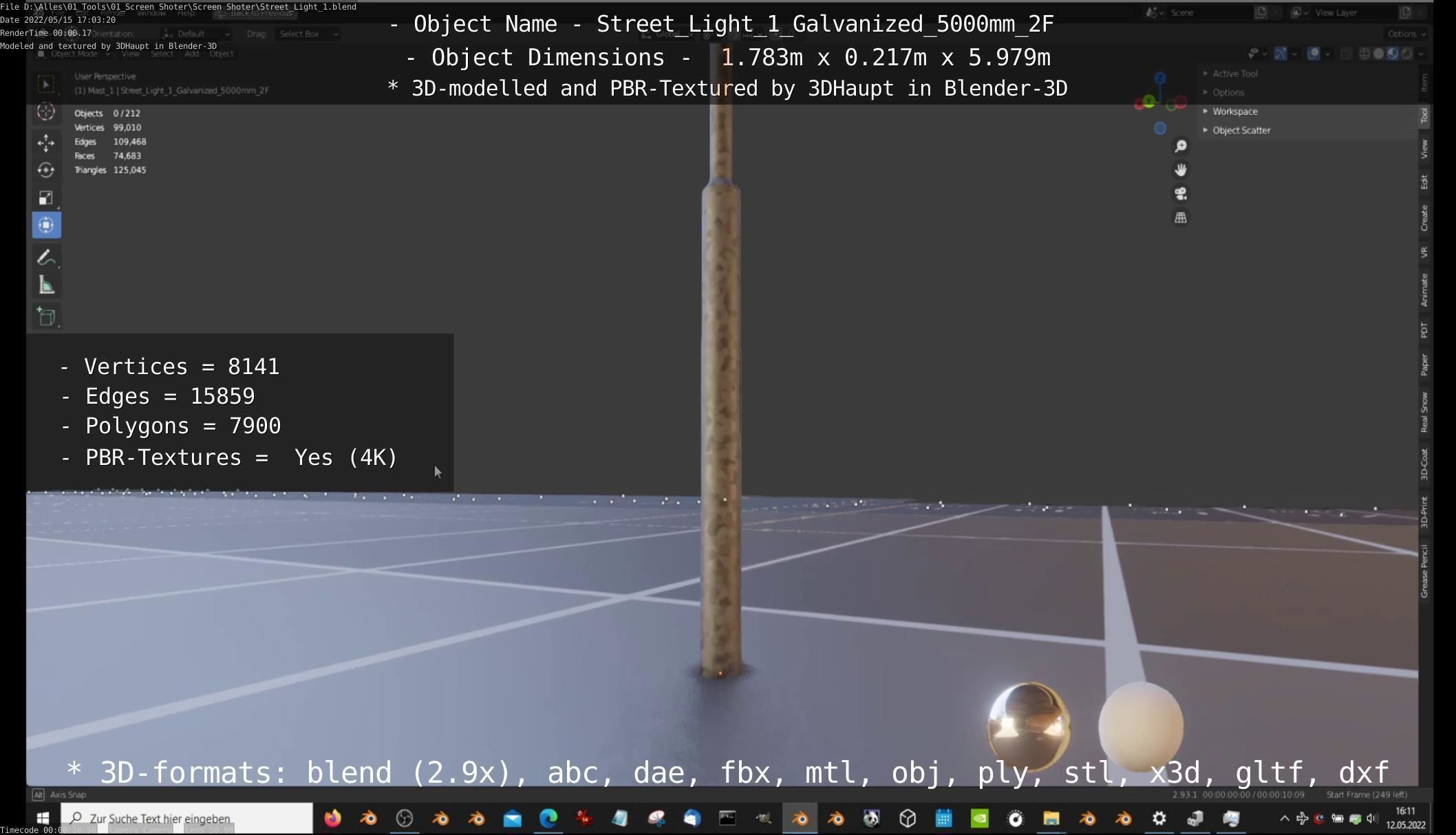1456x835 pixels.
Task: Select the Move tool in the toolbar
Action: coord(46,142)
